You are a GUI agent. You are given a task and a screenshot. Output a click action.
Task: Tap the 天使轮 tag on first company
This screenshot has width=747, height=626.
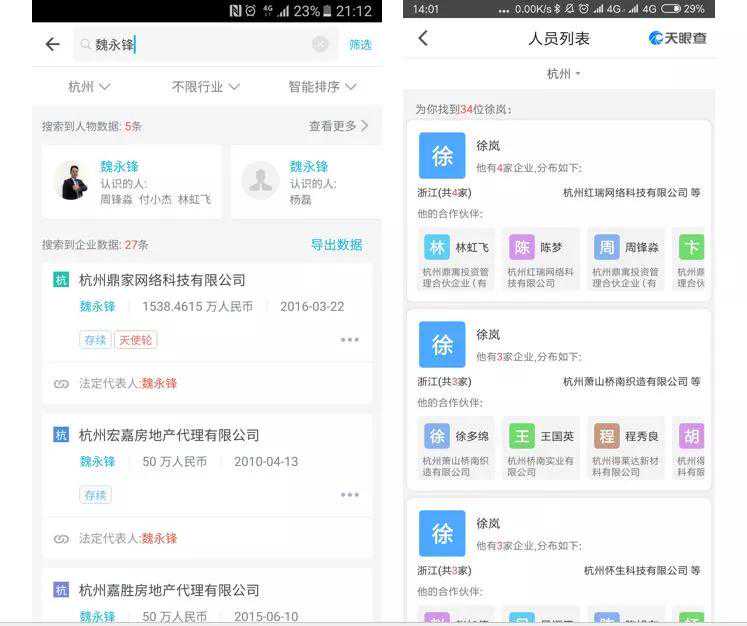click(x=135, y=340)
